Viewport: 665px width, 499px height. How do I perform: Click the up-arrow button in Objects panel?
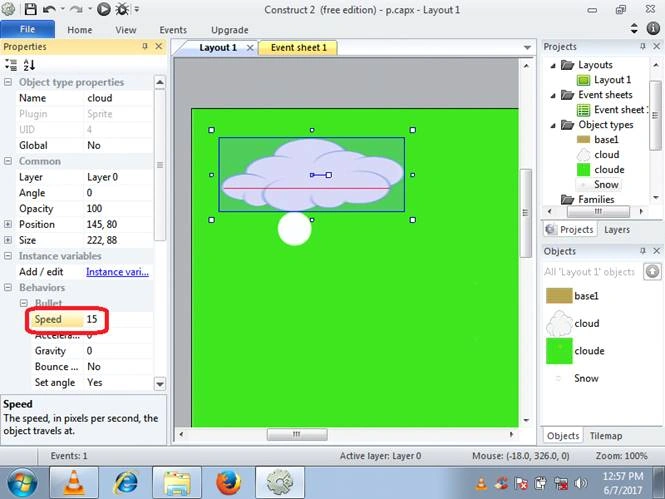(652, 271)
